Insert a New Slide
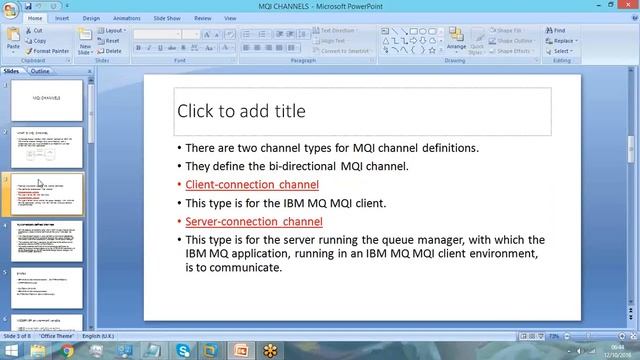Viewport: 640px width, 360px height. click(85, 41)
